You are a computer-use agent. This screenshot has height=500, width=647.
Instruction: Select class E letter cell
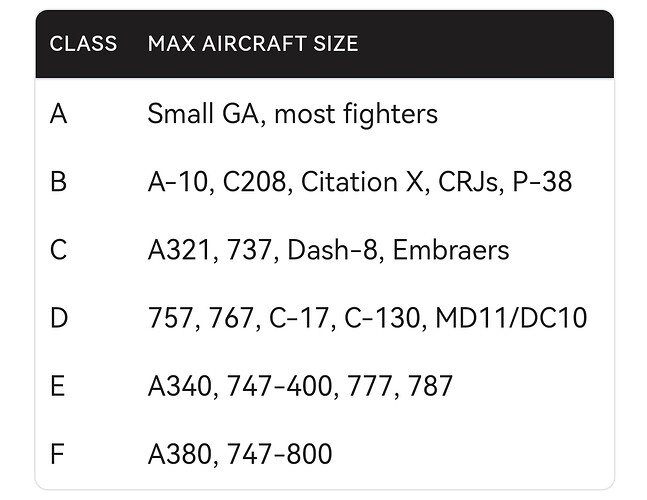pos(57,386)
